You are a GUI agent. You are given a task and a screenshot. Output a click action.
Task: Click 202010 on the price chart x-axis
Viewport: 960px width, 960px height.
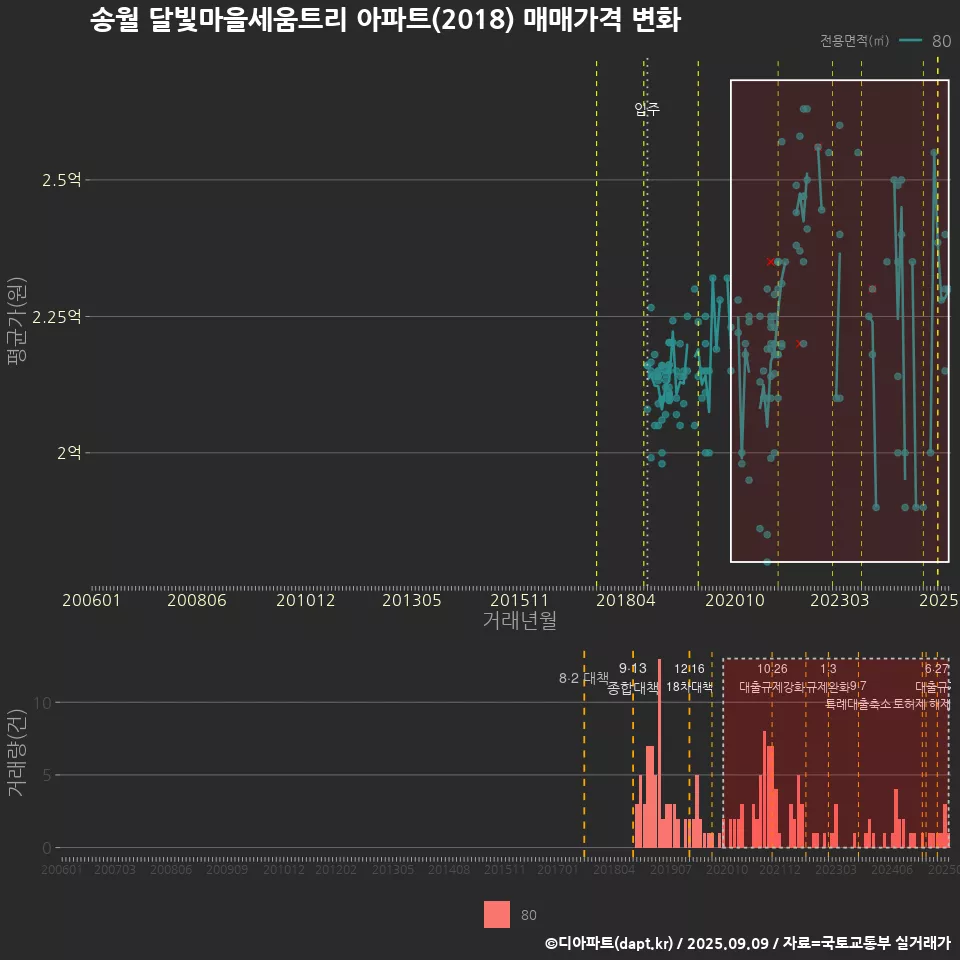tap(735, 600)
